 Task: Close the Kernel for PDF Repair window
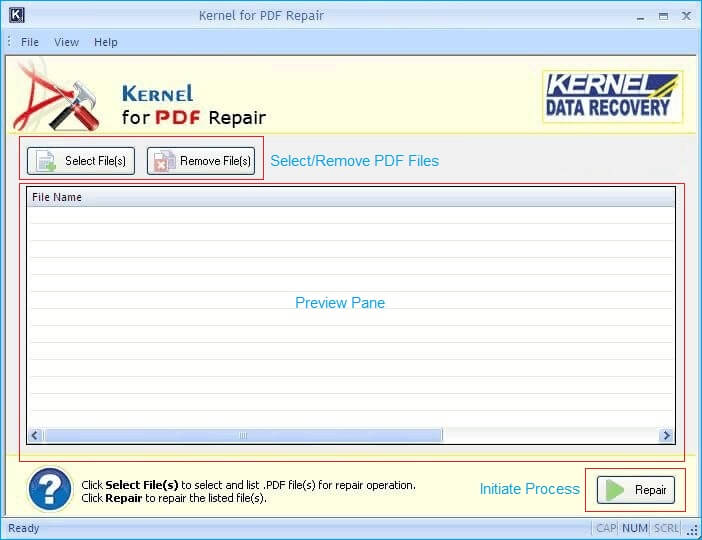[686, 16]
